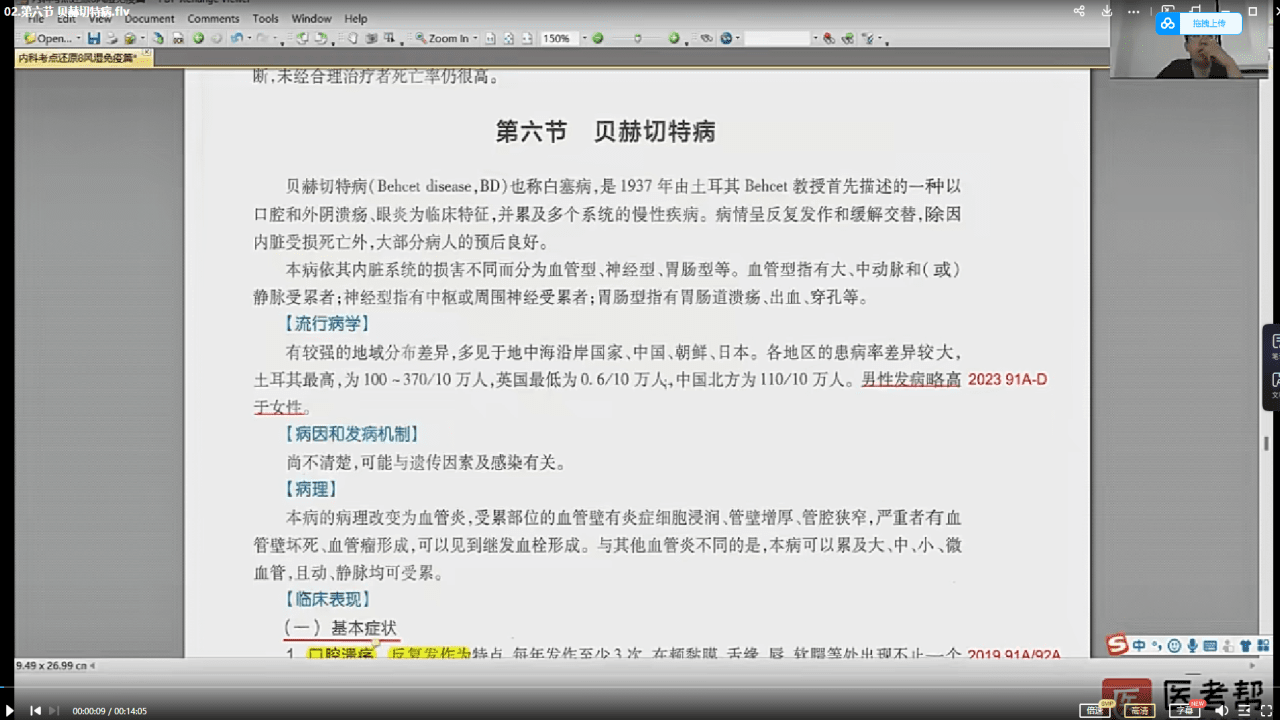Viewport: 1280px width, 720px height.
Task: Save the document with floppy disk icon
Action: [94, 38]
